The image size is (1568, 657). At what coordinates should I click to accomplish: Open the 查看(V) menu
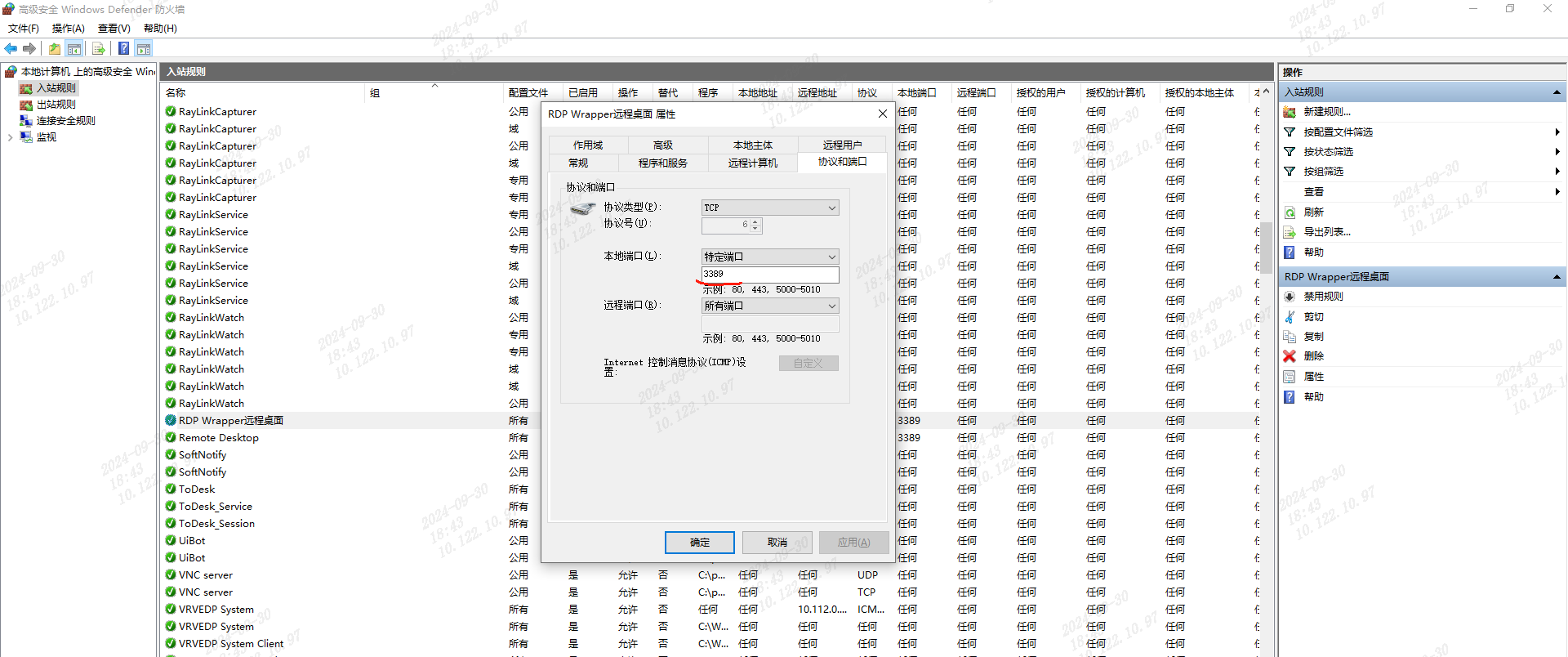click(114, 29)
